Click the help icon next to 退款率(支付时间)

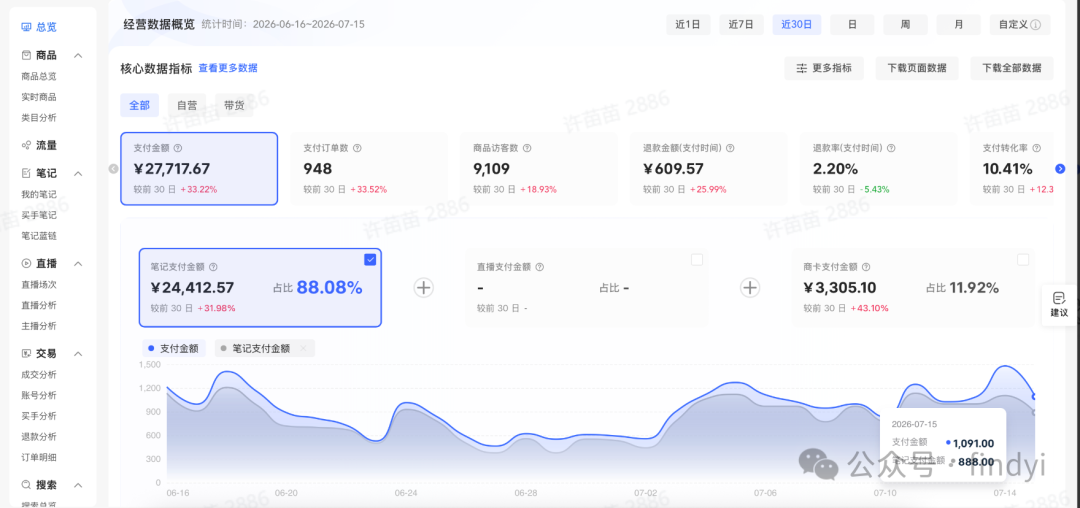891,148
